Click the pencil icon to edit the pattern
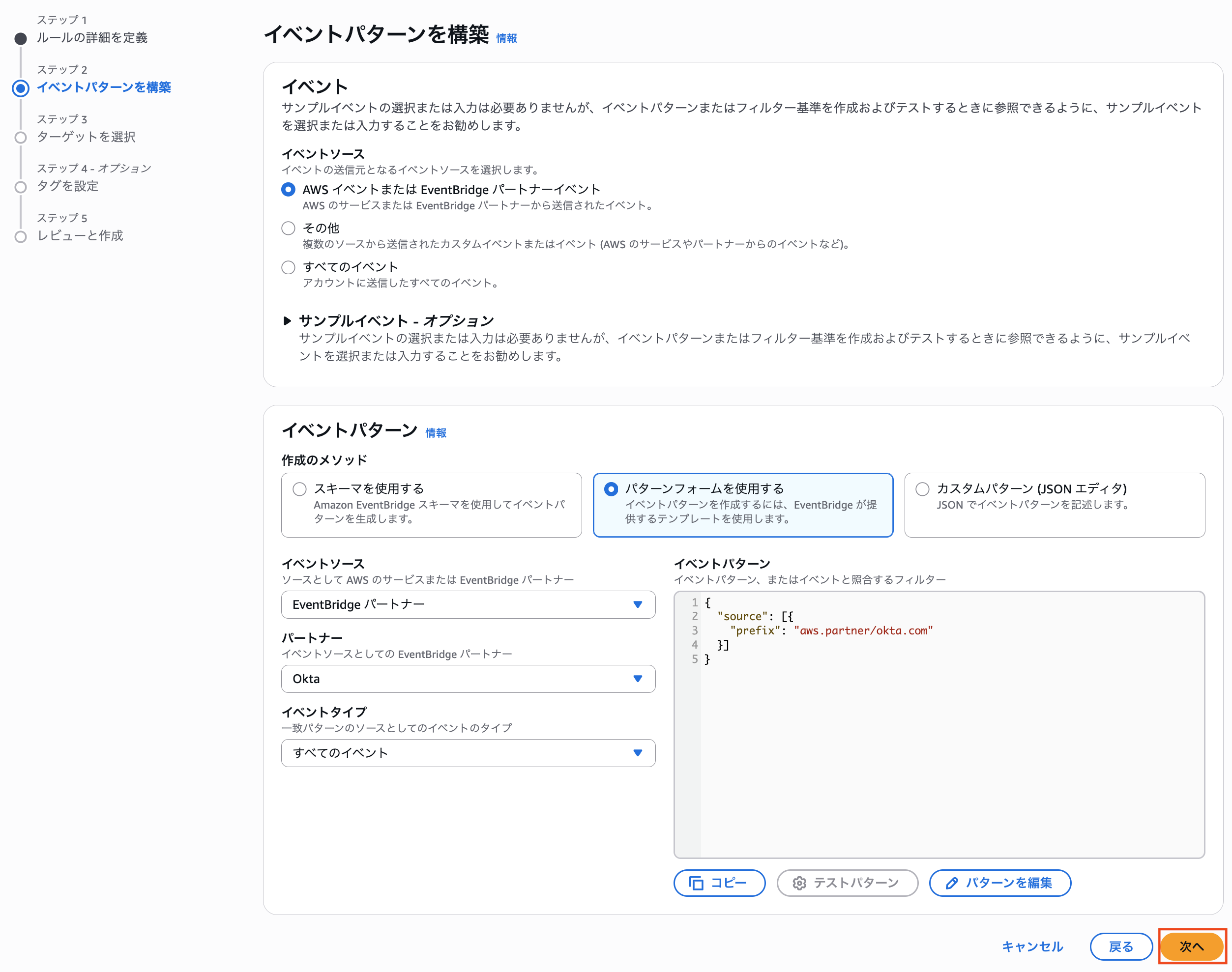Image resolution: width=1232 pixels, height=972 pixels. [951, 883]
